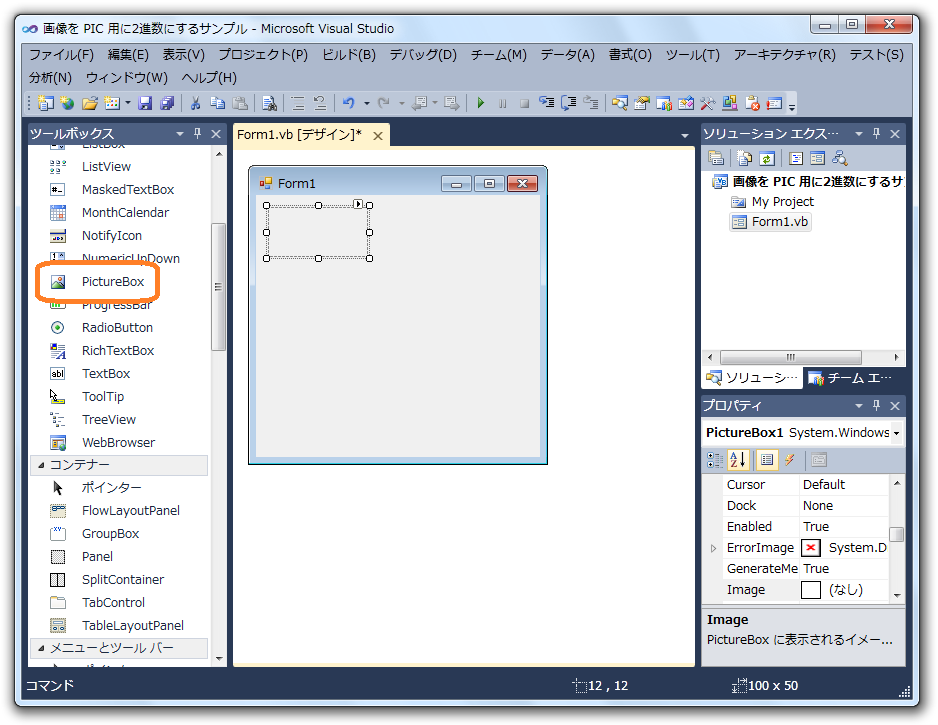Sort properties alphabetically with A-Z icon

[738, 459]
